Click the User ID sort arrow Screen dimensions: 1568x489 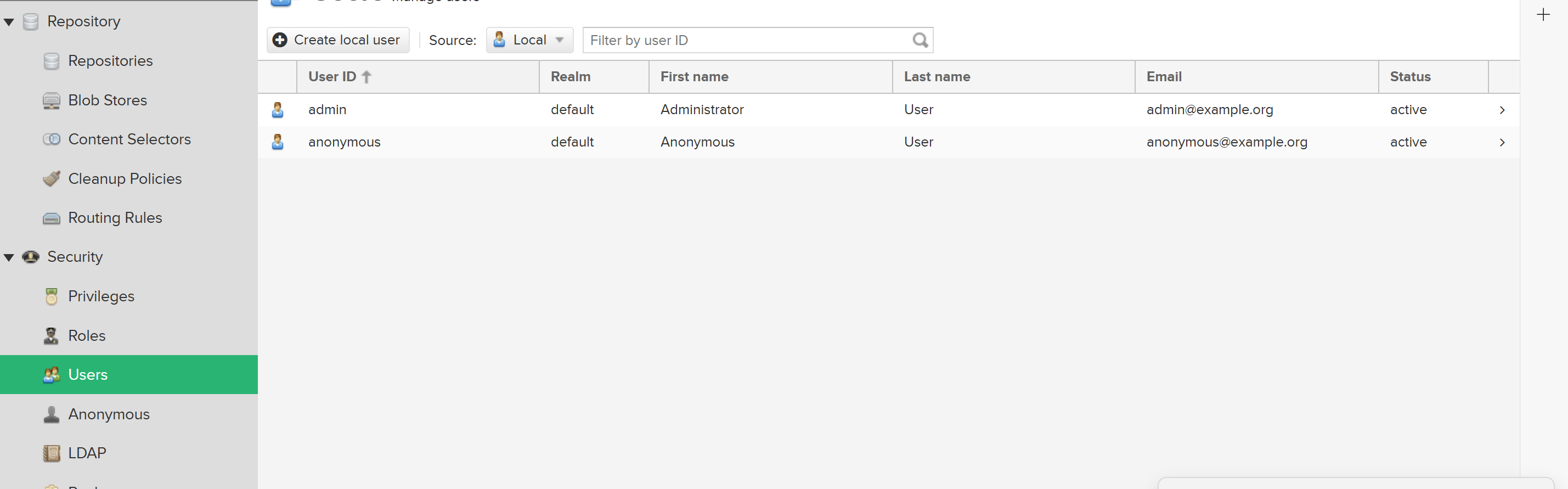[366, 77]
